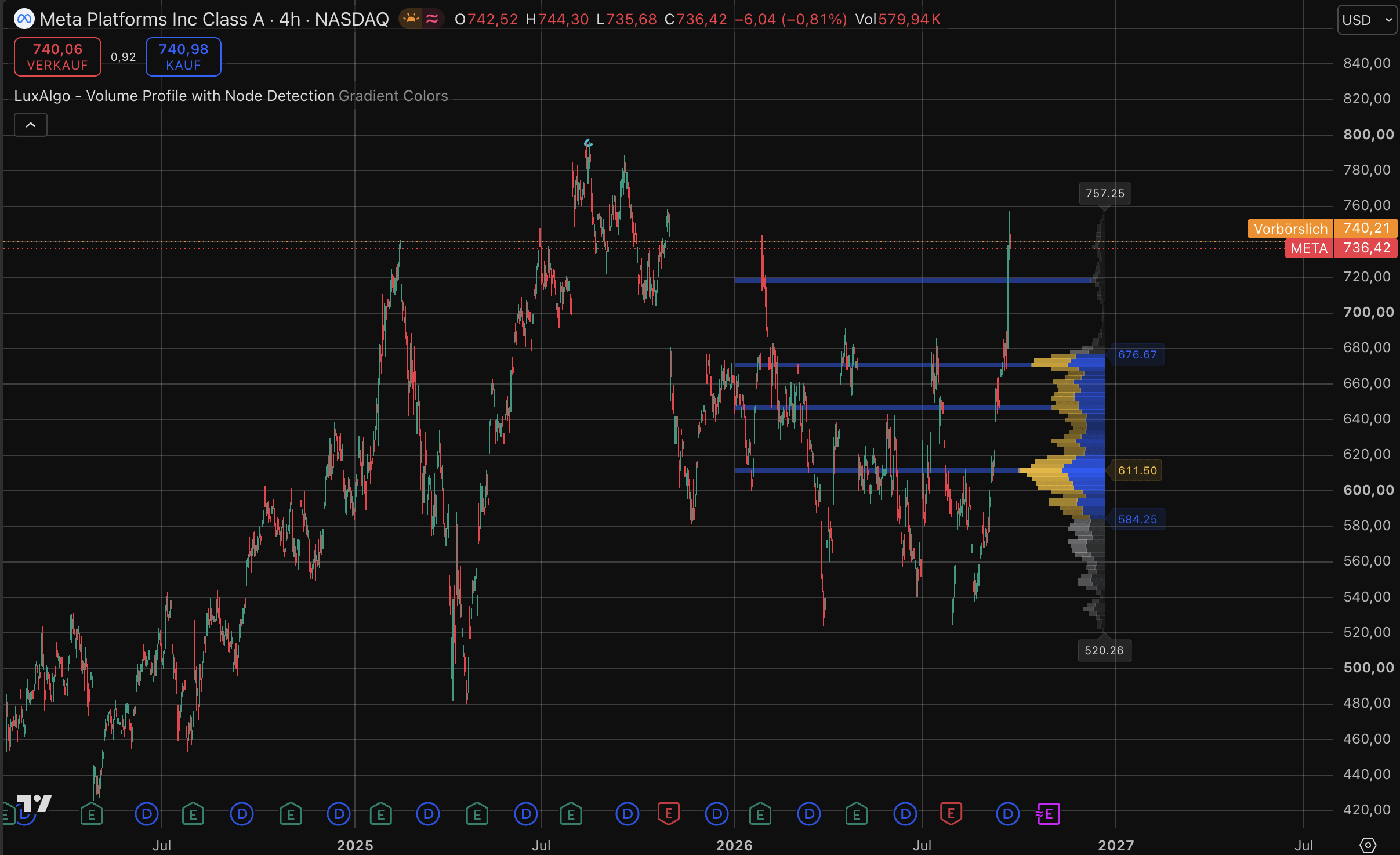Click the 800,00 price axis label

tap(1369, 135)
